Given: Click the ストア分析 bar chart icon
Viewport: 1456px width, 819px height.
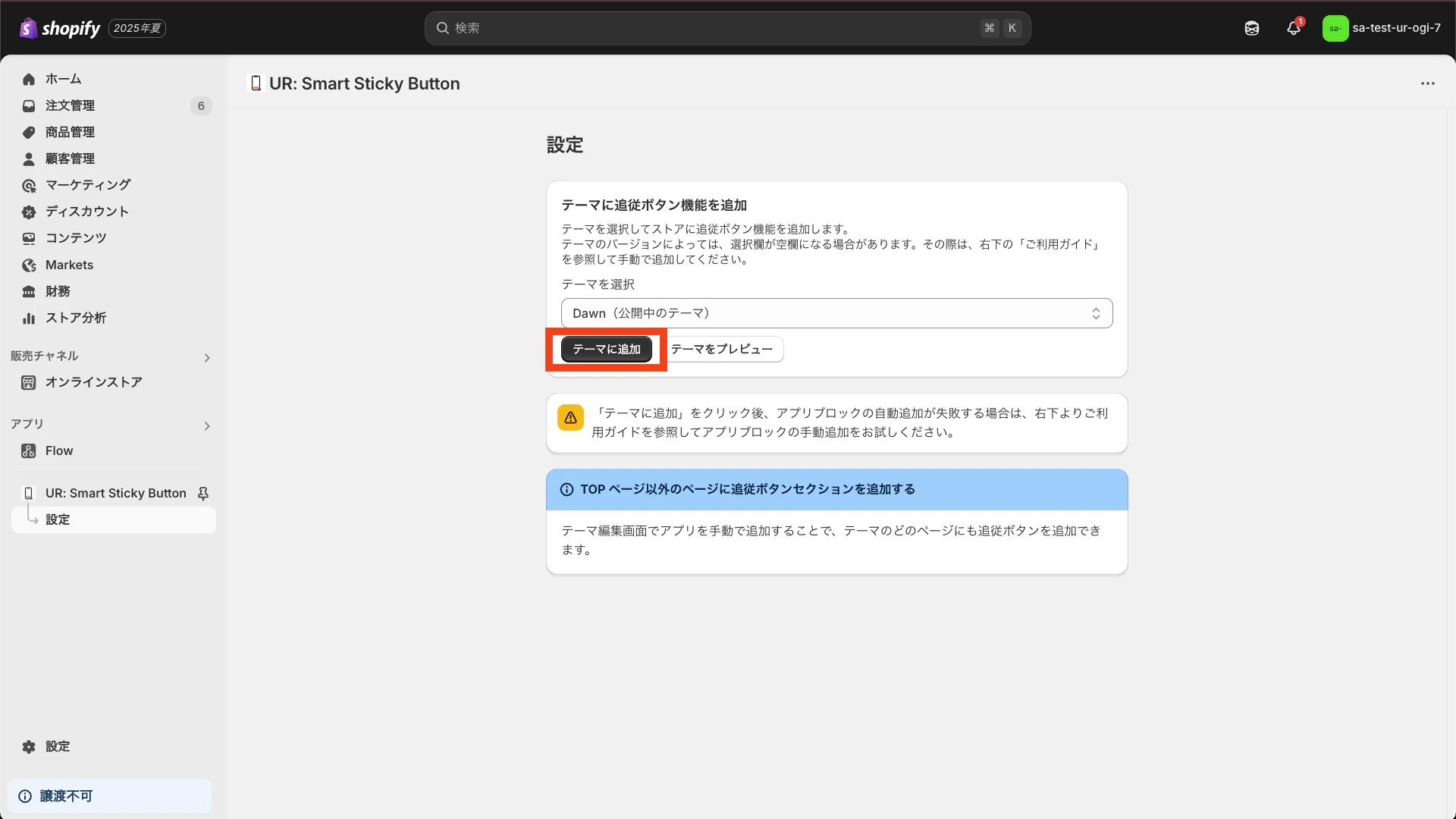Looking at the screenshot, I should click(x=29, y=318).
